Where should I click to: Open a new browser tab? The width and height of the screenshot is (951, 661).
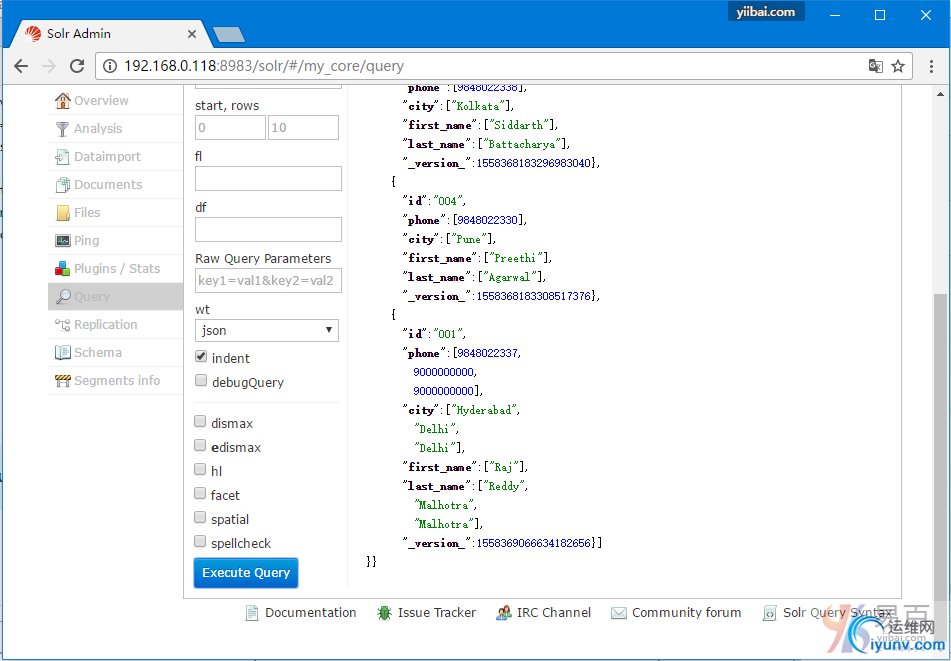coord(229,35)
